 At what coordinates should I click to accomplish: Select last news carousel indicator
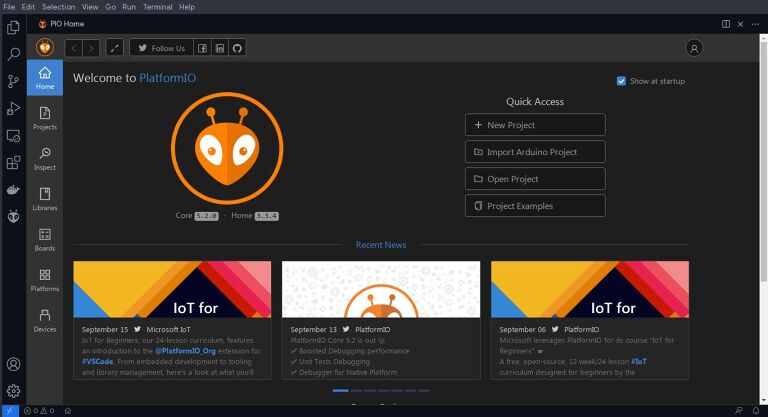(424, 391)
